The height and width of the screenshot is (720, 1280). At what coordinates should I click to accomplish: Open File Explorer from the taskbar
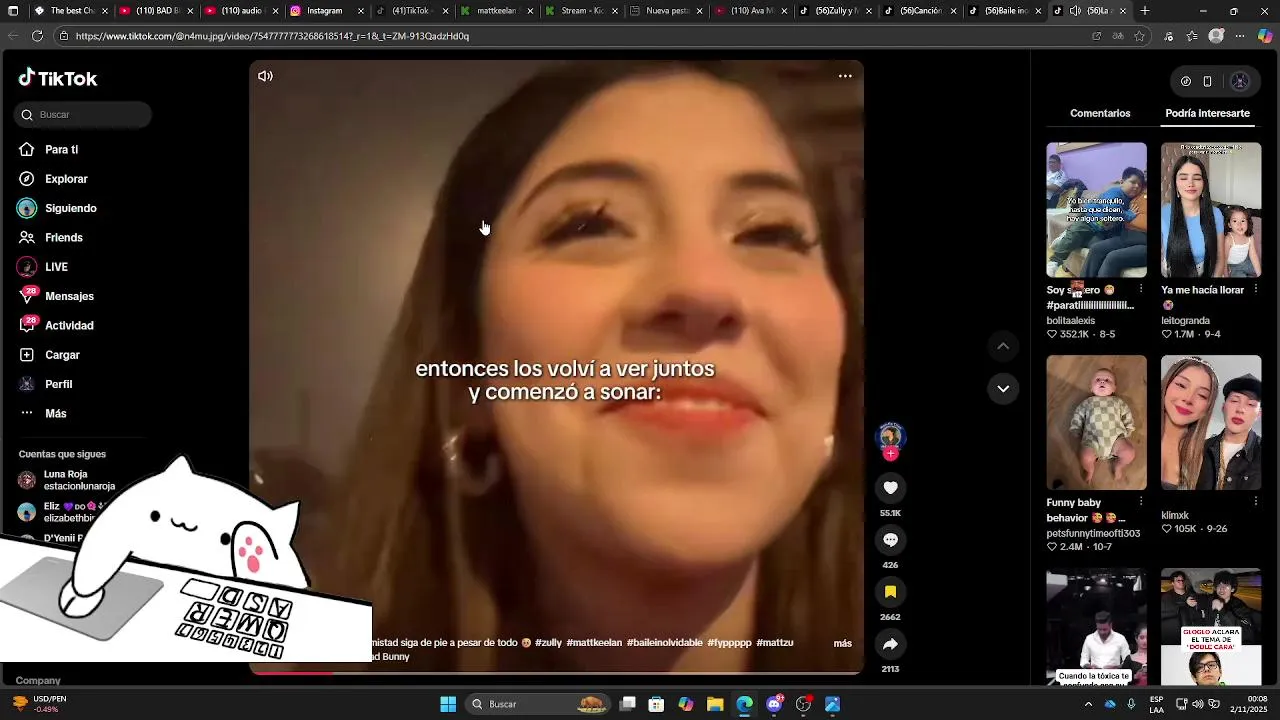pyautogui.click(x=715, y=704)
